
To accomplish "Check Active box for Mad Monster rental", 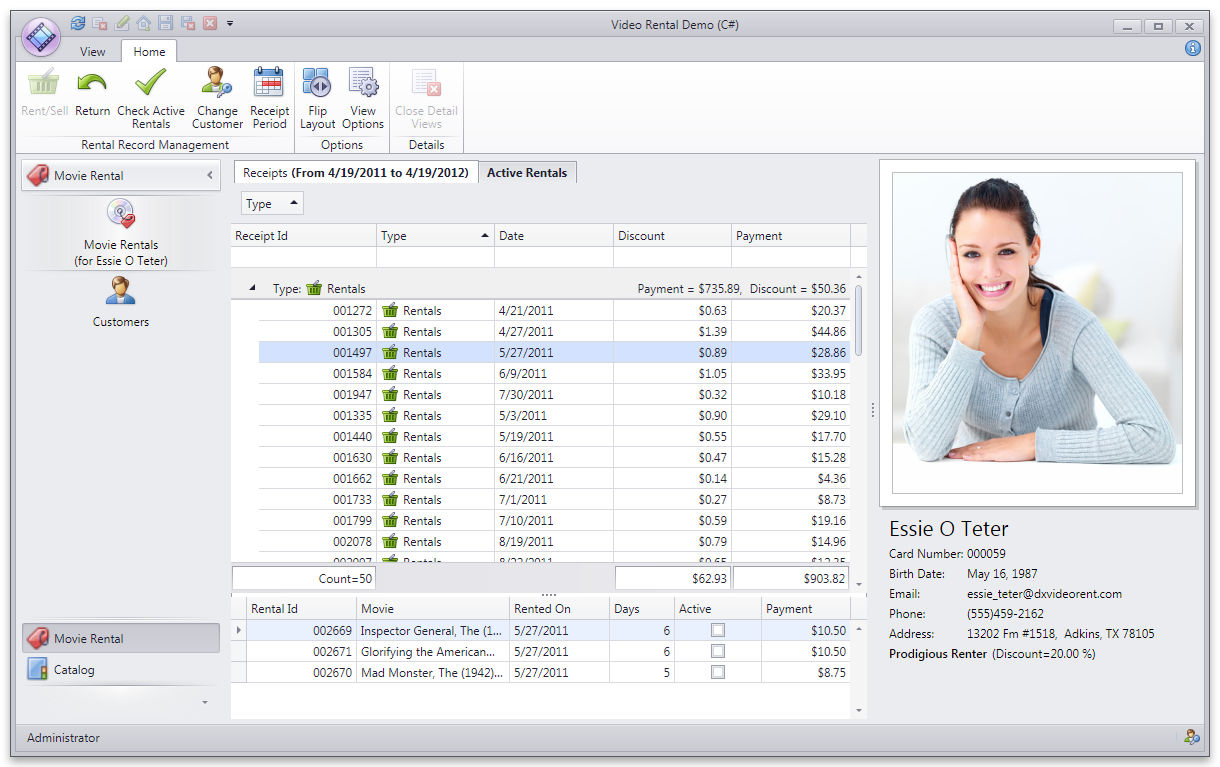I will [717, 673].
